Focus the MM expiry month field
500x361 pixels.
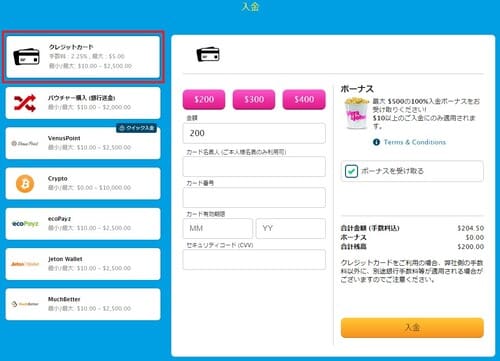218,229
